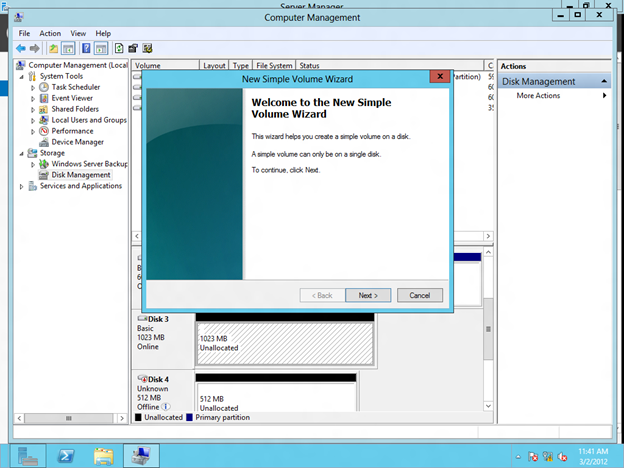Click the Back arrow toolbar icon
The width and height of the screenshot is (624, 468).
pos(20,48)
